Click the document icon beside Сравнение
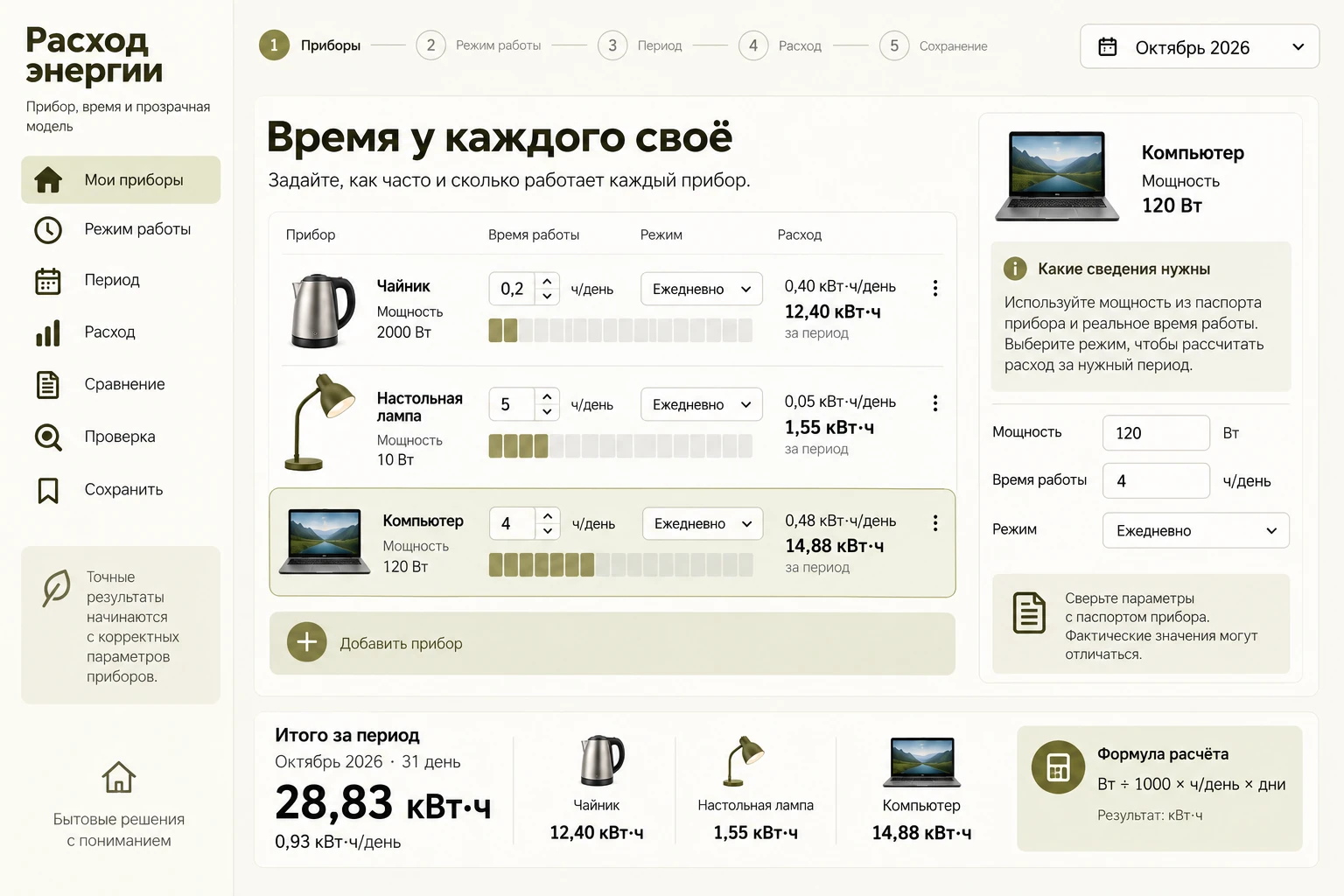Screen dimensions: 1344x896 48,385
